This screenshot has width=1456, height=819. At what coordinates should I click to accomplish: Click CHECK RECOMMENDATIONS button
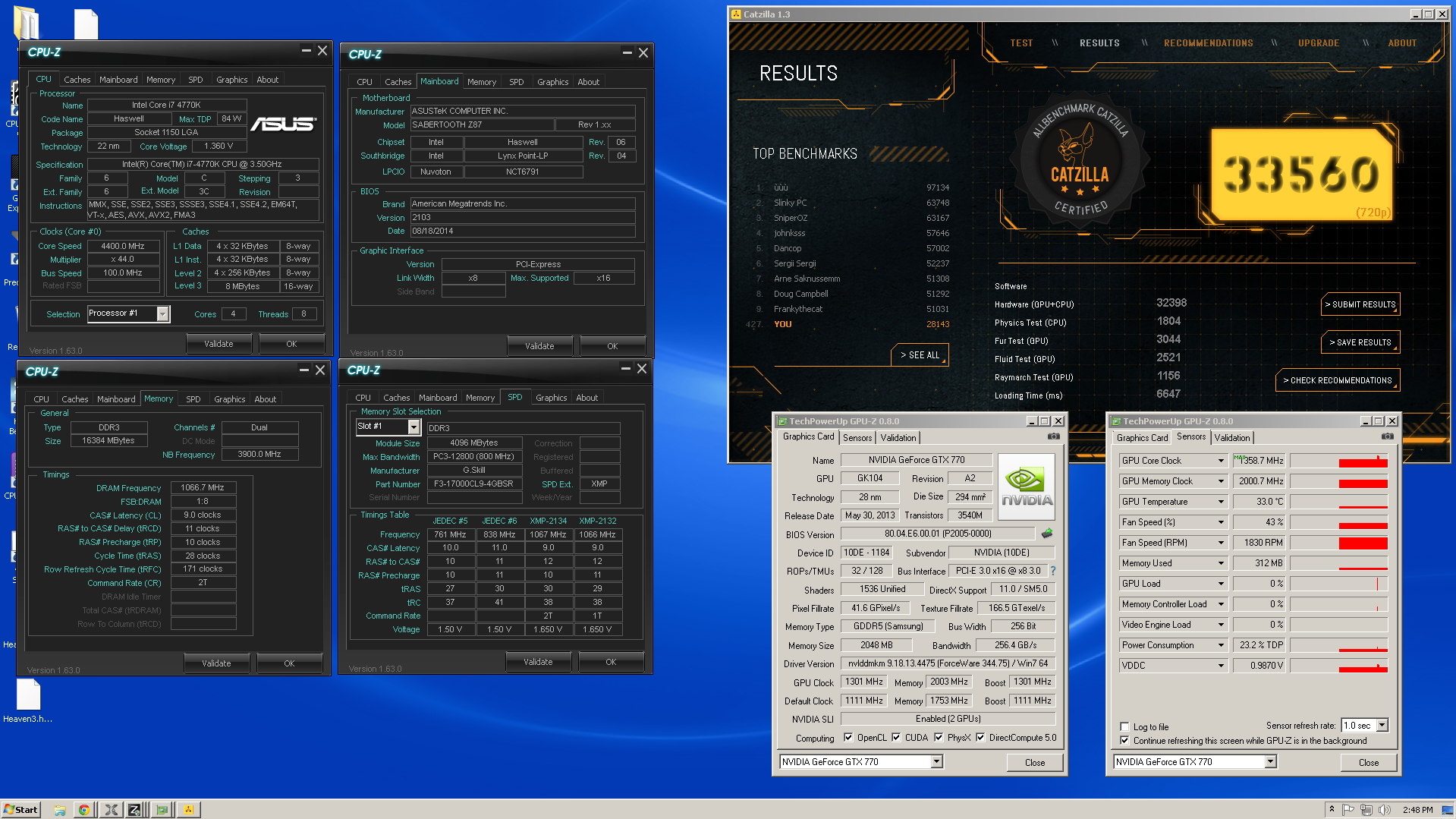1337,380
